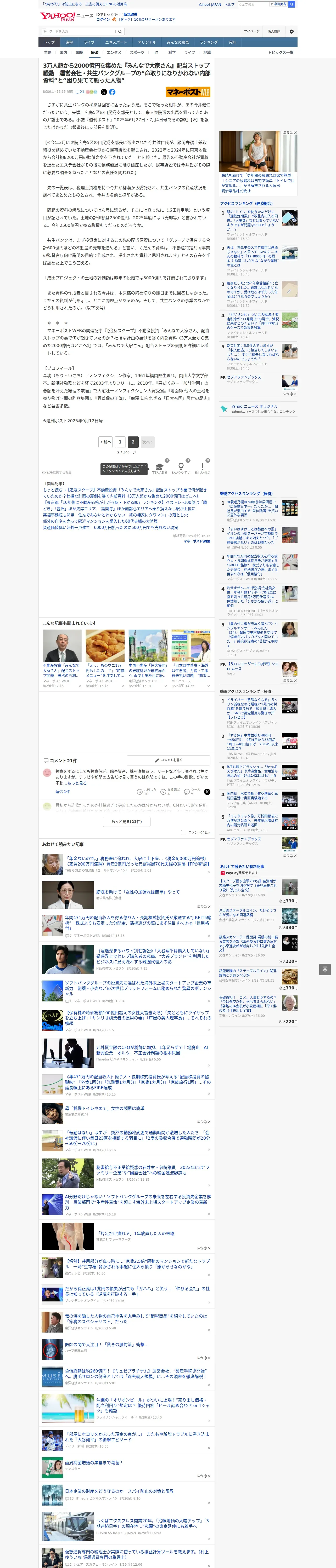React with 新しい視点 exclamation icon
The image size is (336, 1568).
203,466
